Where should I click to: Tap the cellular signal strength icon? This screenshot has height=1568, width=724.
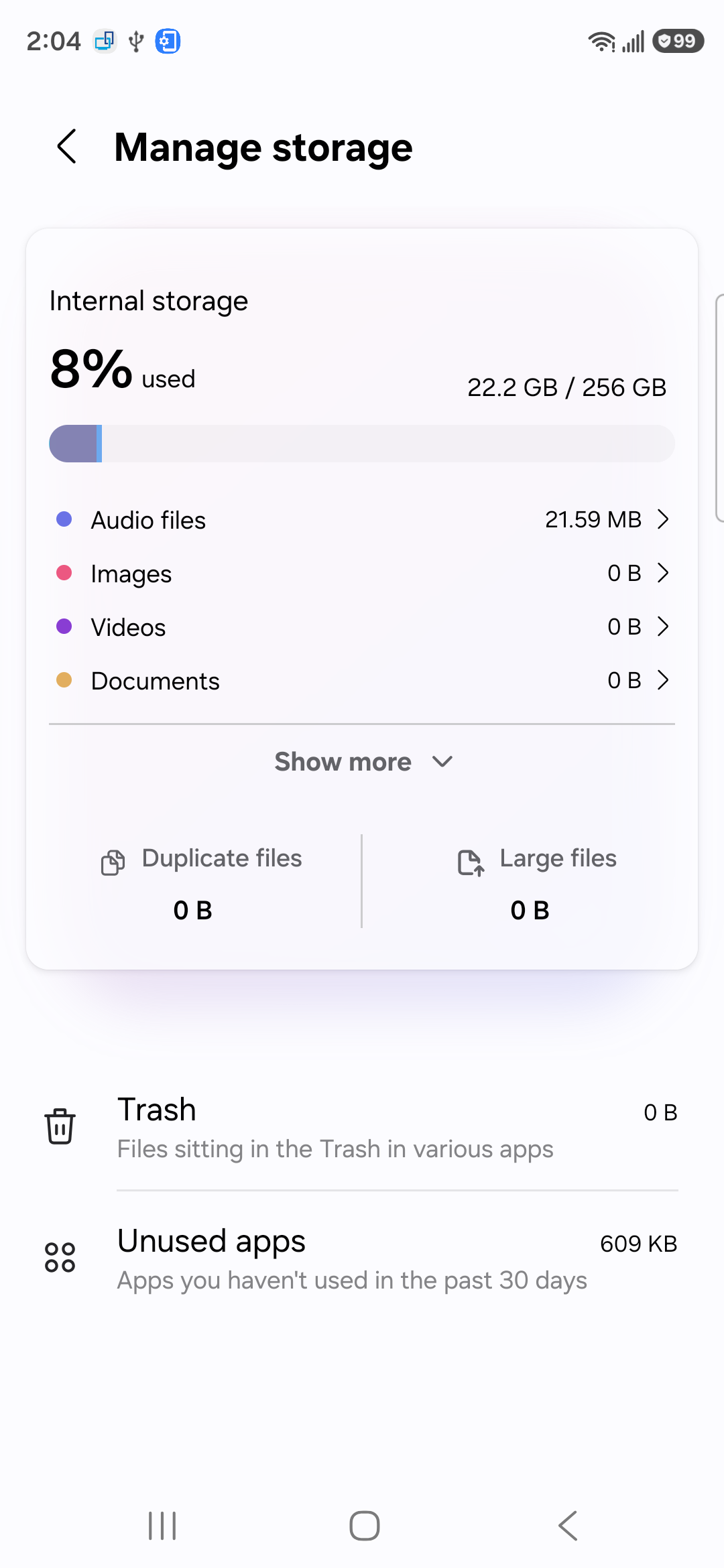(x=633, y=42)
